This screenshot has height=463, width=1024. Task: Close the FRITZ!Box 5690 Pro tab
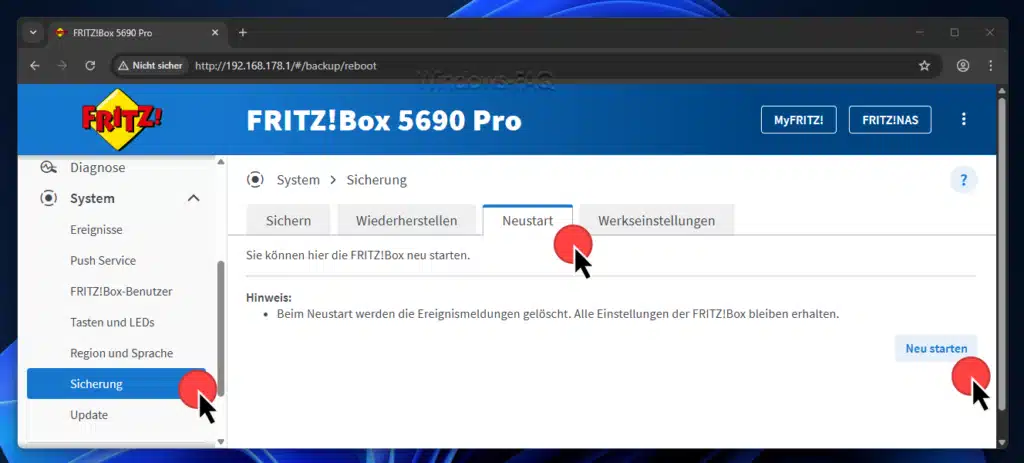coord(215,33)
